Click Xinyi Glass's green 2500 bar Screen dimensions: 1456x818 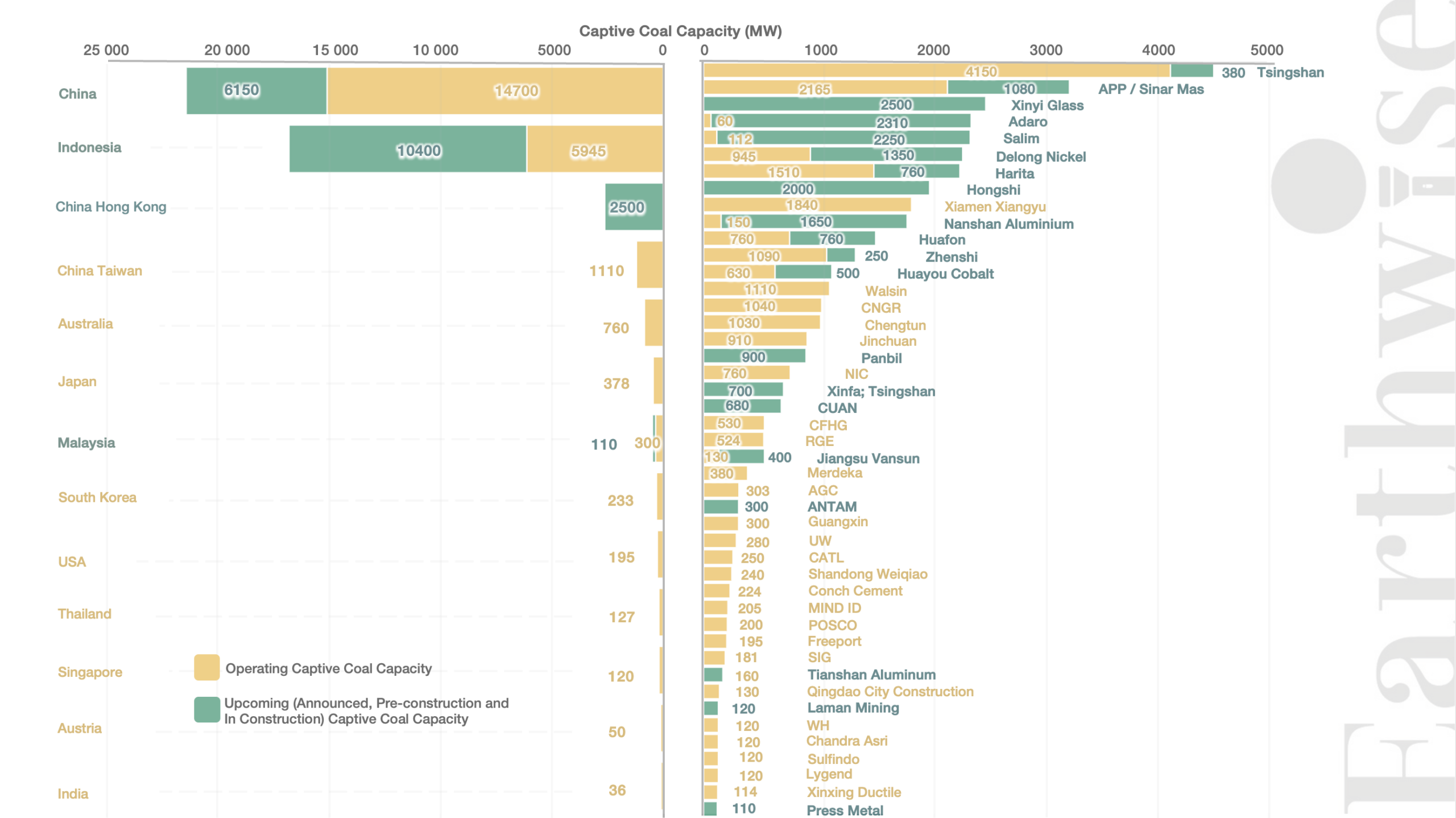point(845,104)
